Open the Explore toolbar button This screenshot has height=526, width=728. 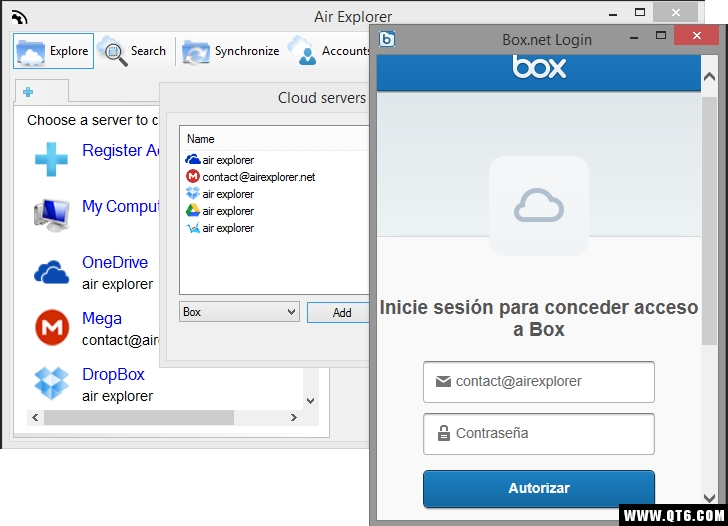click(53, 51)
